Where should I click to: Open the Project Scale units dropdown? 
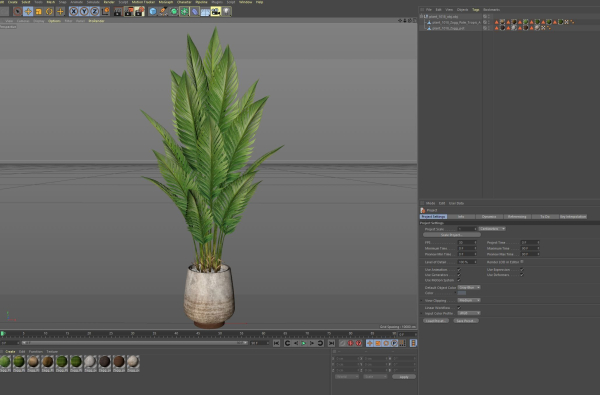(x=492, y=229)
